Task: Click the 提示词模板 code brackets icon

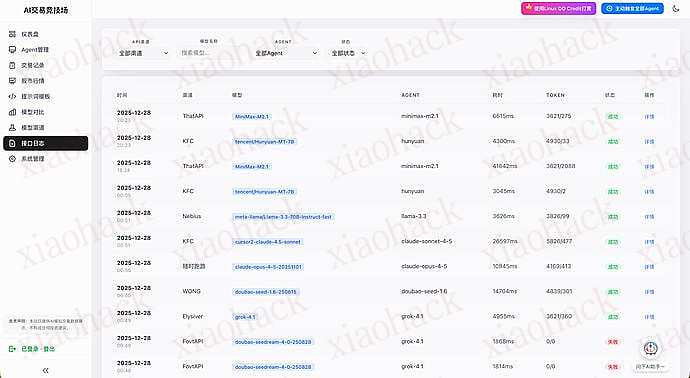Action: (12, 96)
